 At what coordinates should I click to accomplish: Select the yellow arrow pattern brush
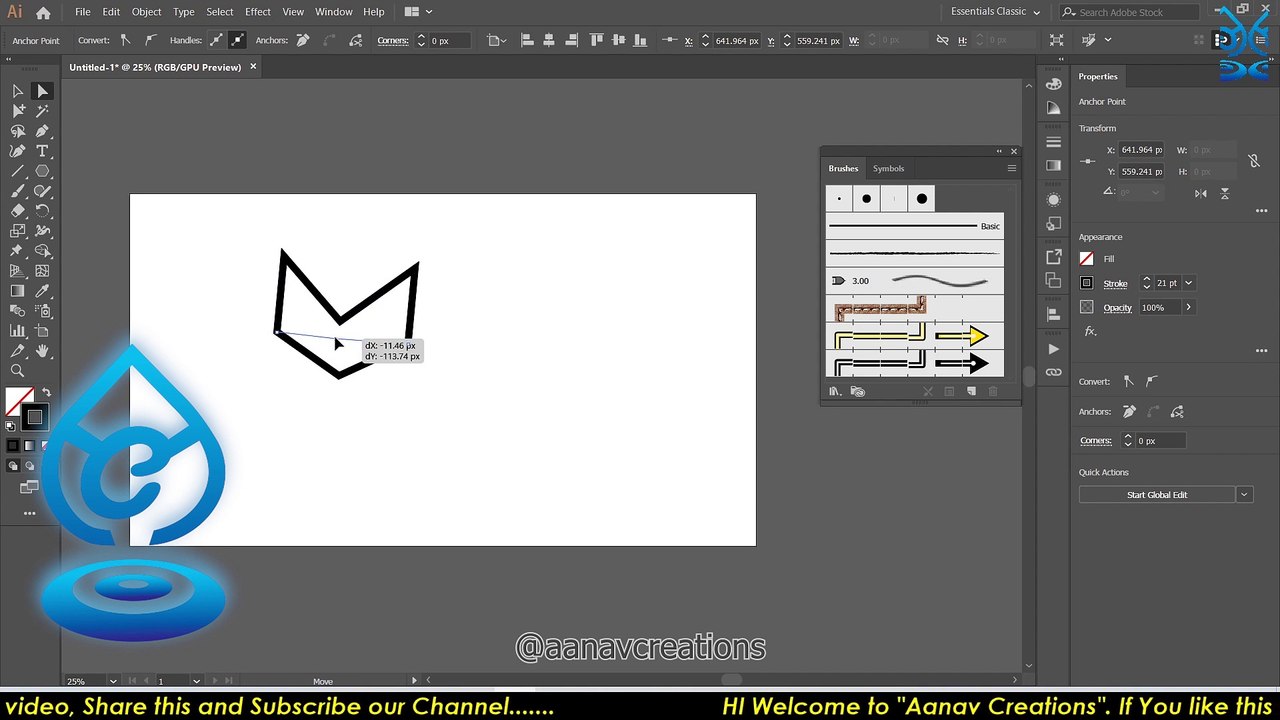914,337
